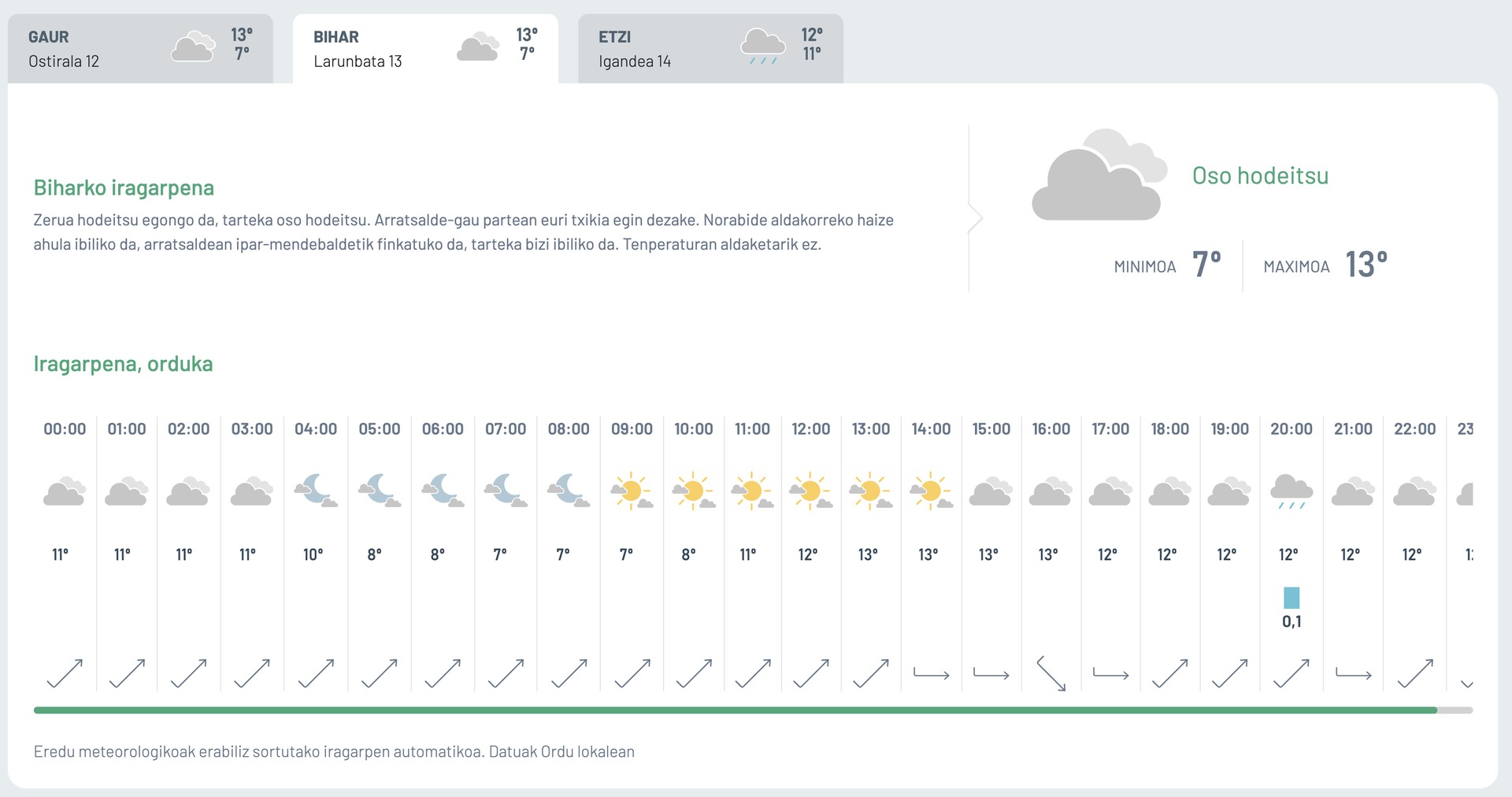Click the 7° temperature at 08:00
1512x797 pixels.
(x=563, y=554)
